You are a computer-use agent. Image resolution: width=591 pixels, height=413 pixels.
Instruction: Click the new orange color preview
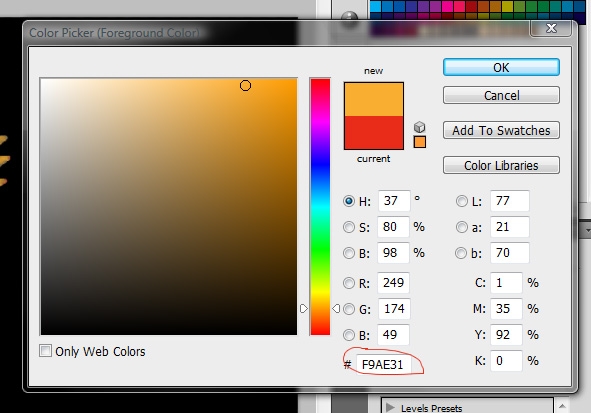tap(374, 99)
